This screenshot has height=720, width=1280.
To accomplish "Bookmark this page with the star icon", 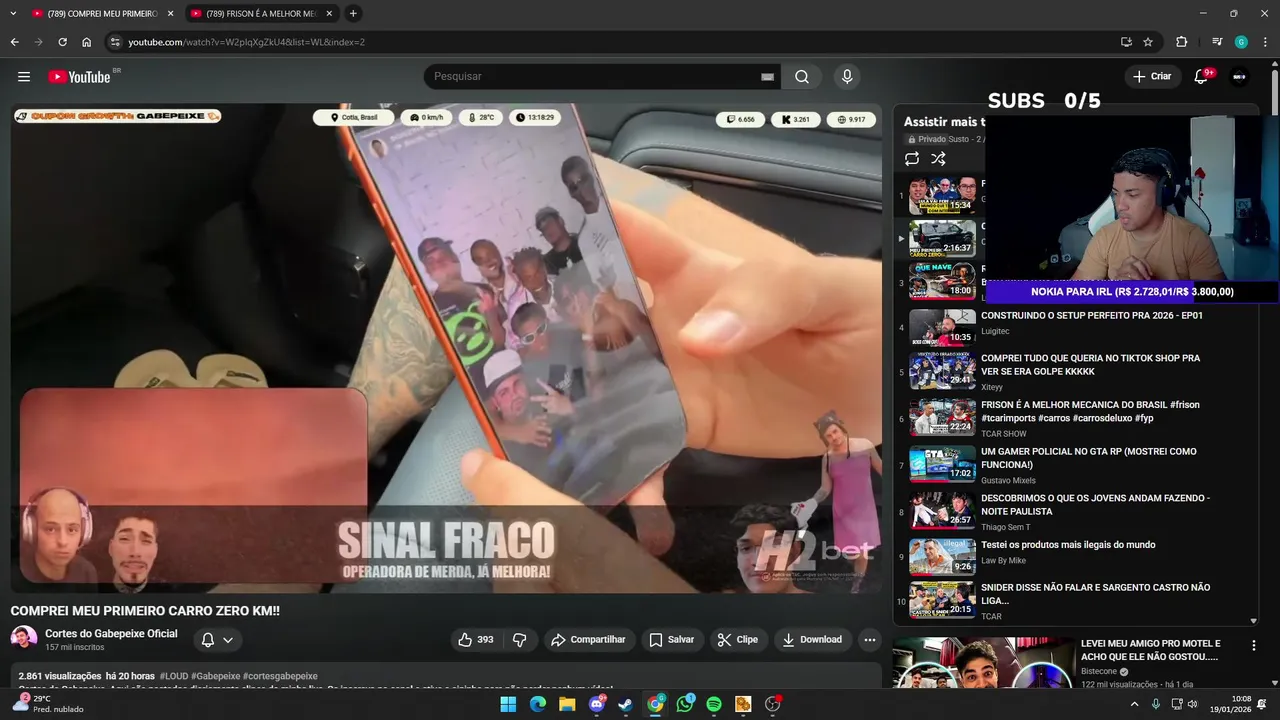I will click(1148, 42).
